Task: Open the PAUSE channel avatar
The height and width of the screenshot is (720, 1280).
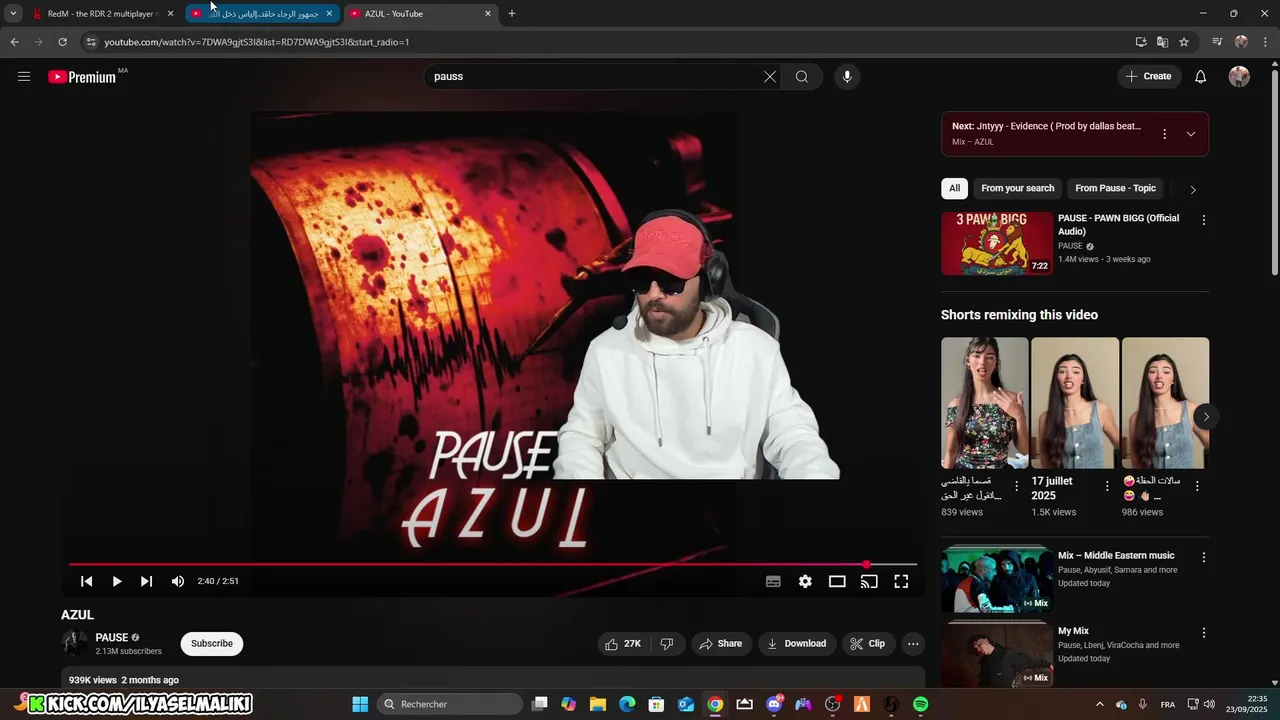Action: coord(75,643)
